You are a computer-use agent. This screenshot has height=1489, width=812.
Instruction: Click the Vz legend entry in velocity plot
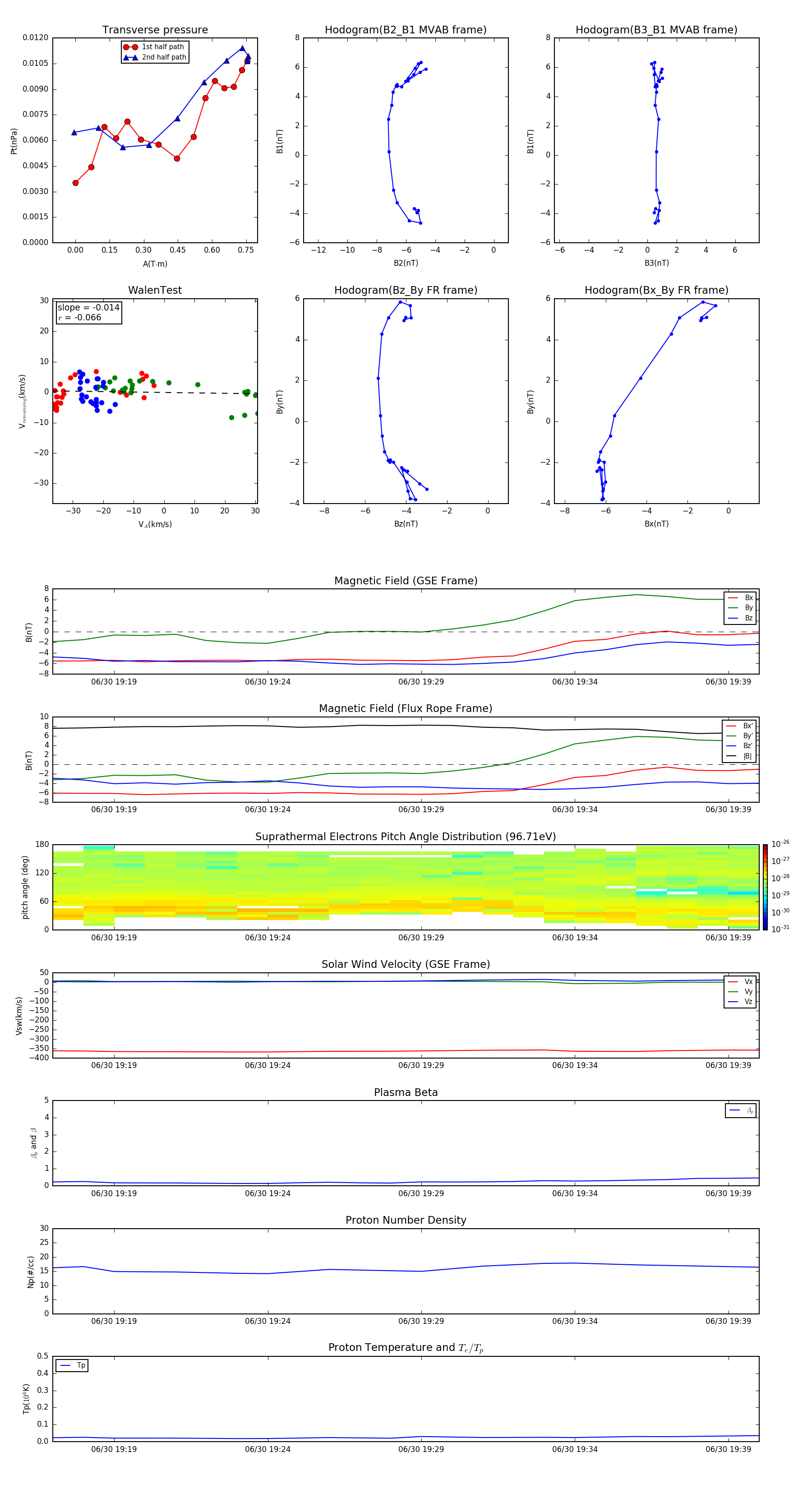coord(740,1002)
